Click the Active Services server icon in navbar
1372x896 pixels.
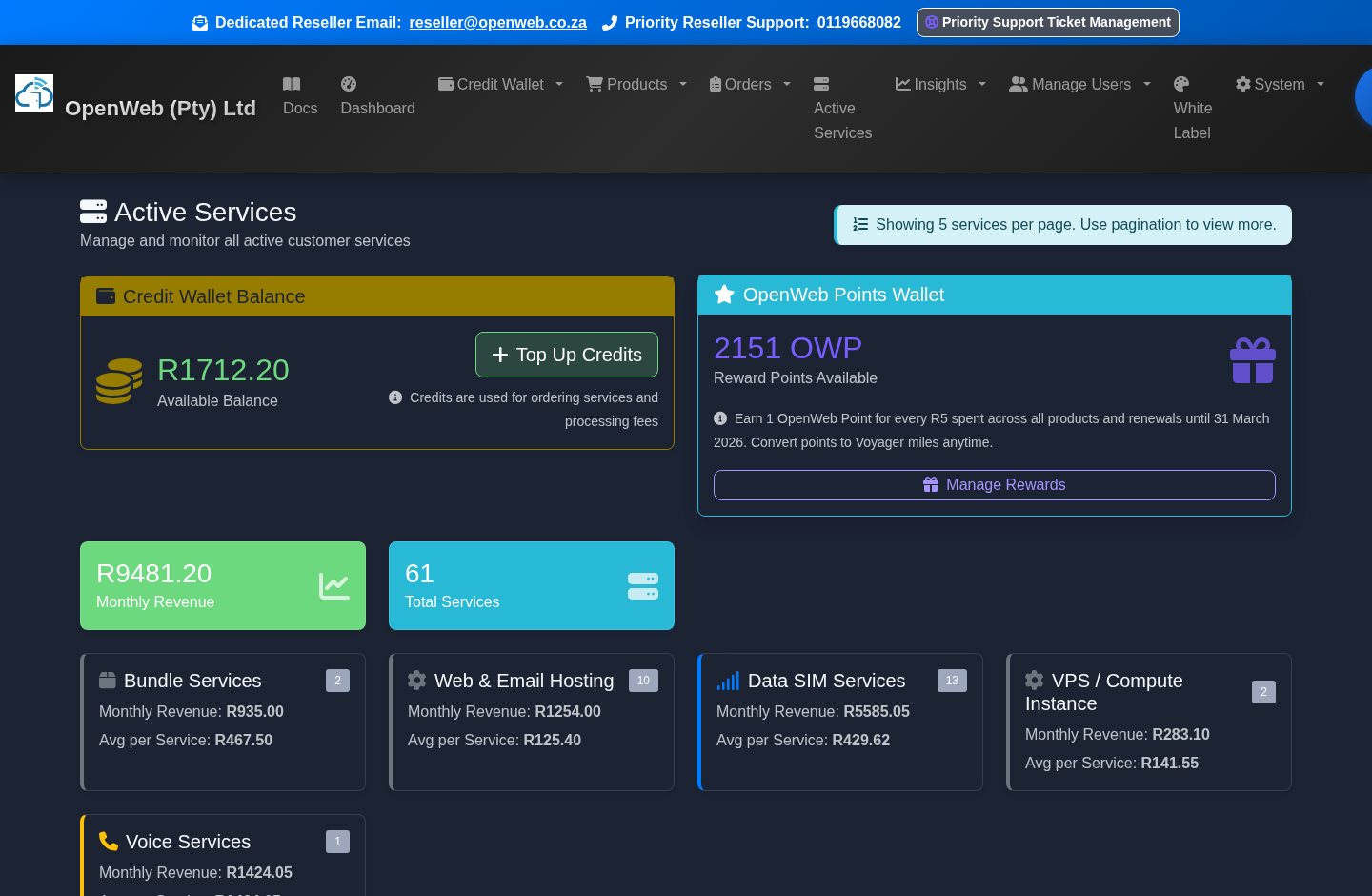click(821, 84)
